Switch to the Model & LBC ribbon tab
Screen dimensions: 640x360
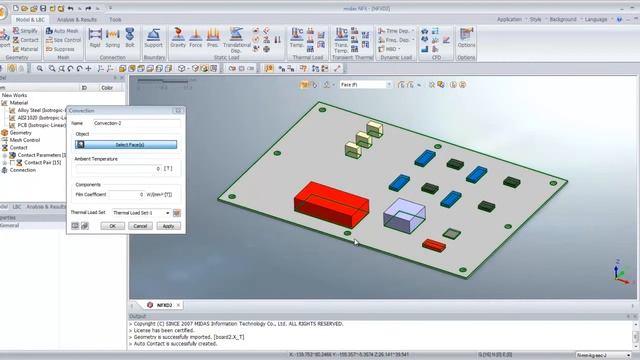pos(30,20)
